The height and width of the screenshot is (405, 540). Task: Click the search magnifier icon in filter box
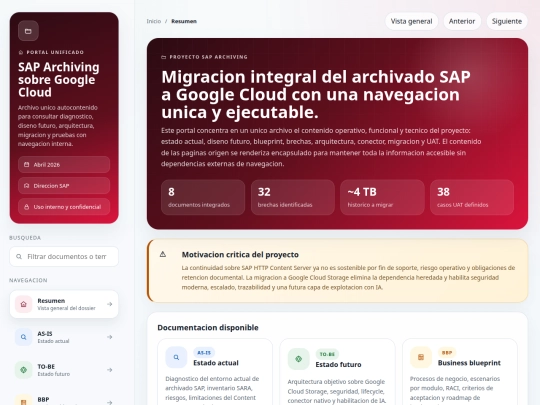tap(19, 257)
